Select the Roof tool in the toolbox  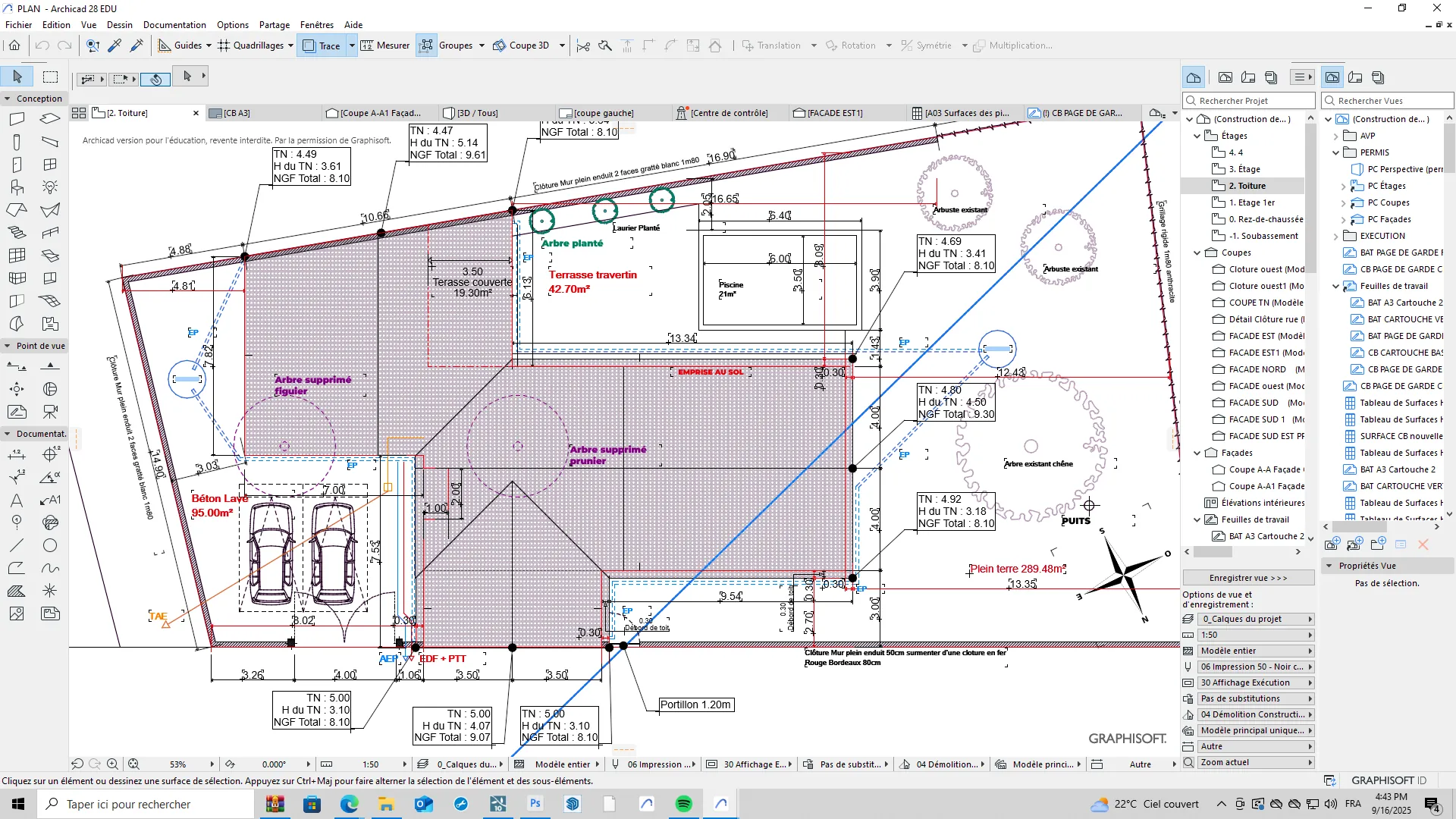pyautogui.click(x=17, y=210)
